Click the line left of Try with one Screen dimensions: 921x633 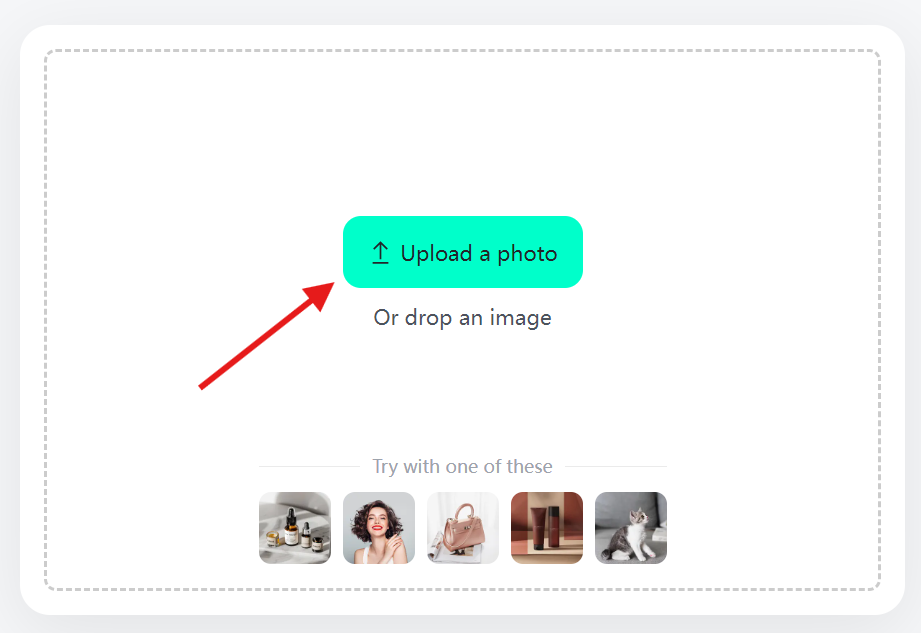point(310,467)
